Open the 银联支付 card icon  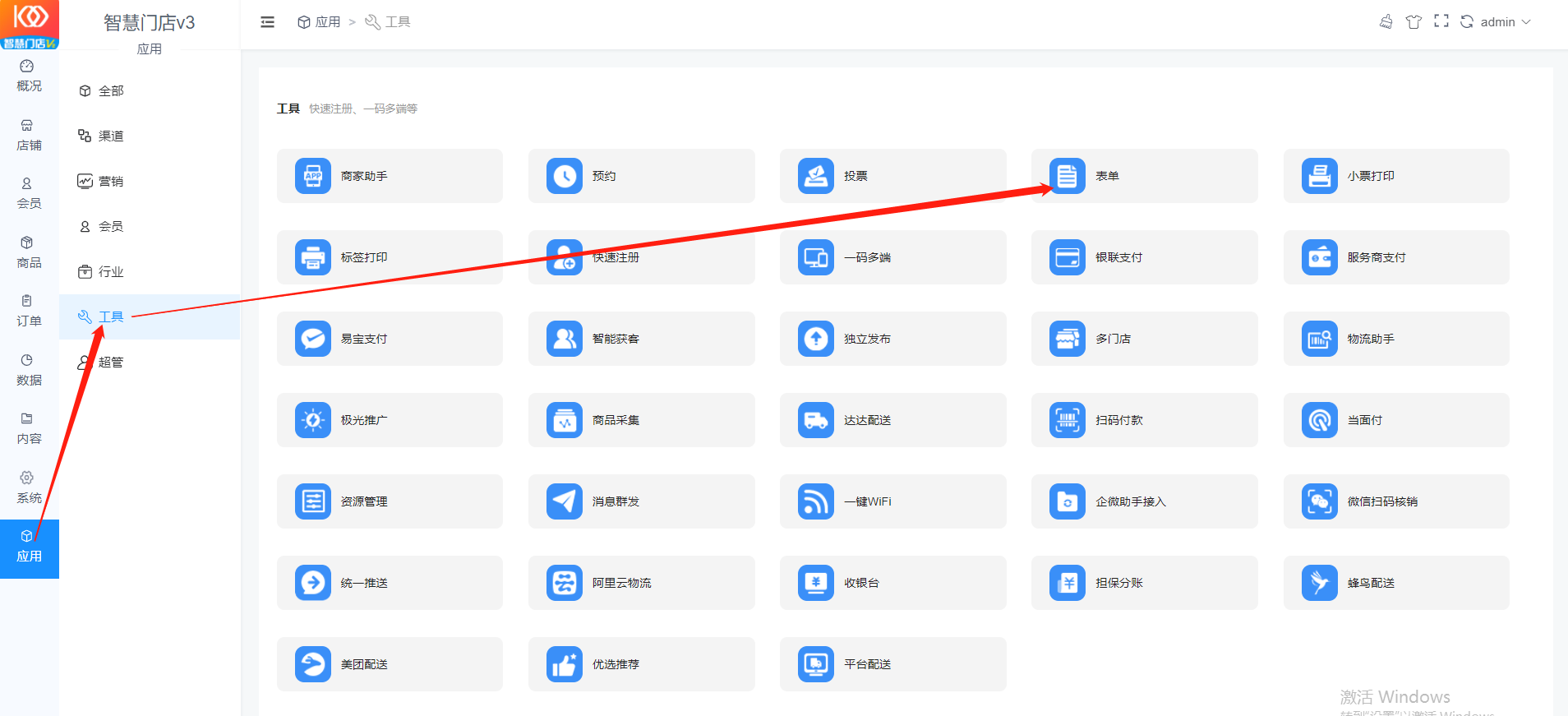[1068, 257]
